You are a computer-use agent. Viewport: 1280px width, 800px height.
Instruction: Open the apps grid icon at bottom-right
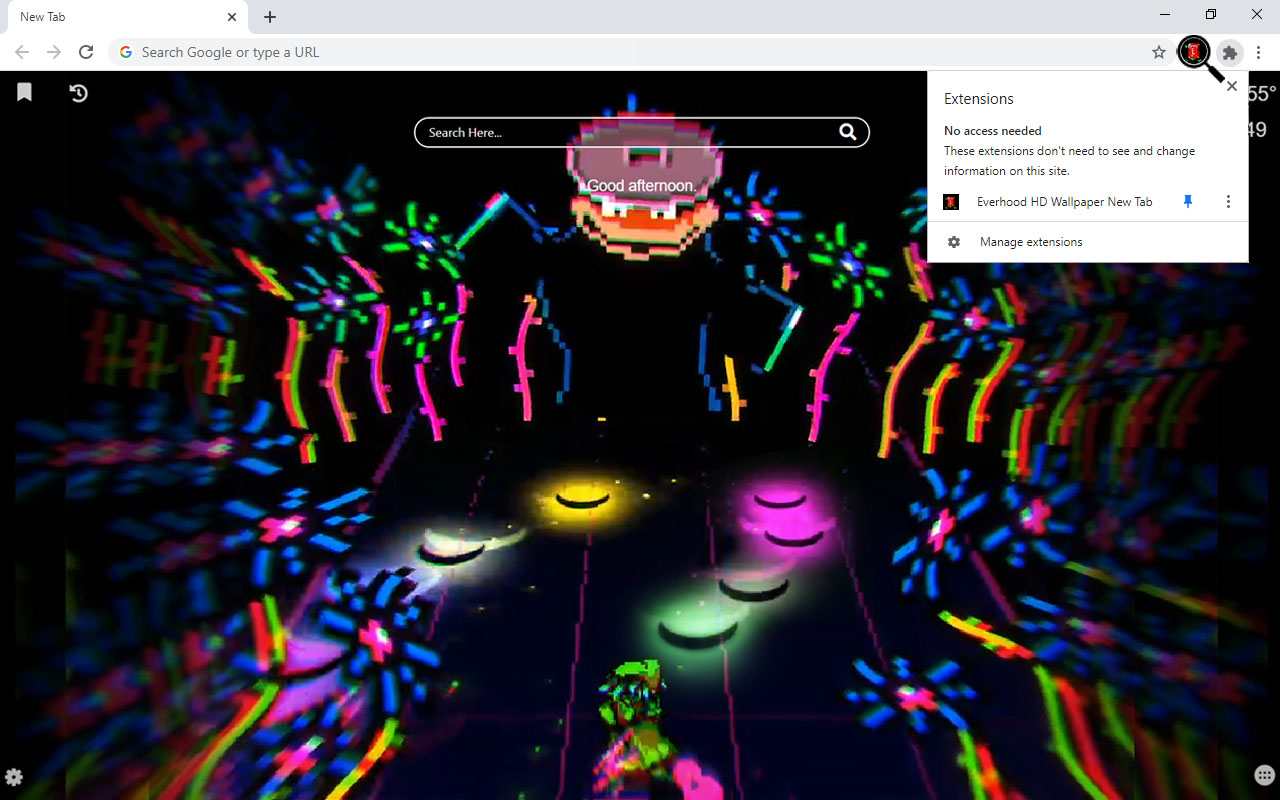[1264, 776]
